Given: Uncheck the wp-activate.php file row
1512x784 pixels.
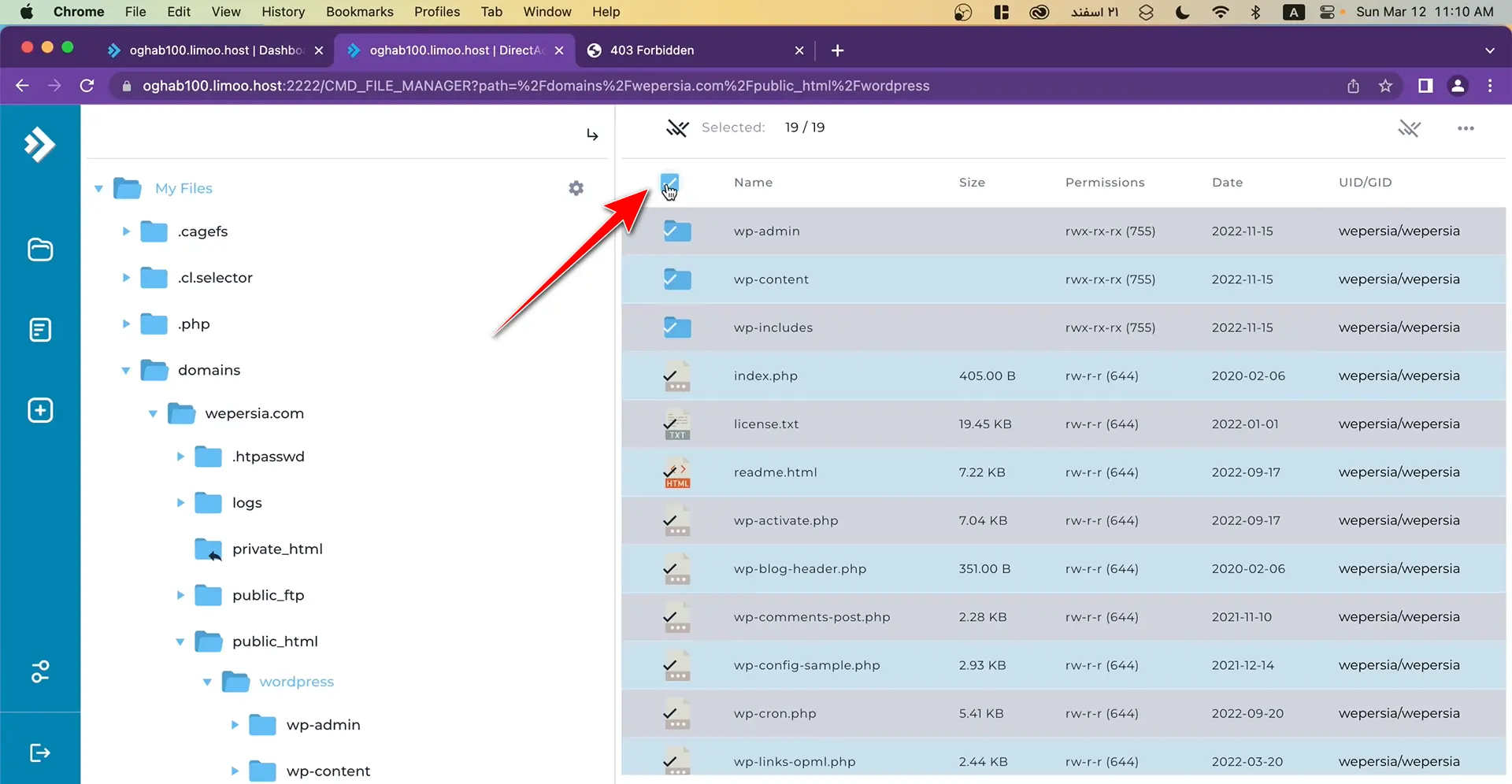Looking at the screenshot, I should click(676, 520).
